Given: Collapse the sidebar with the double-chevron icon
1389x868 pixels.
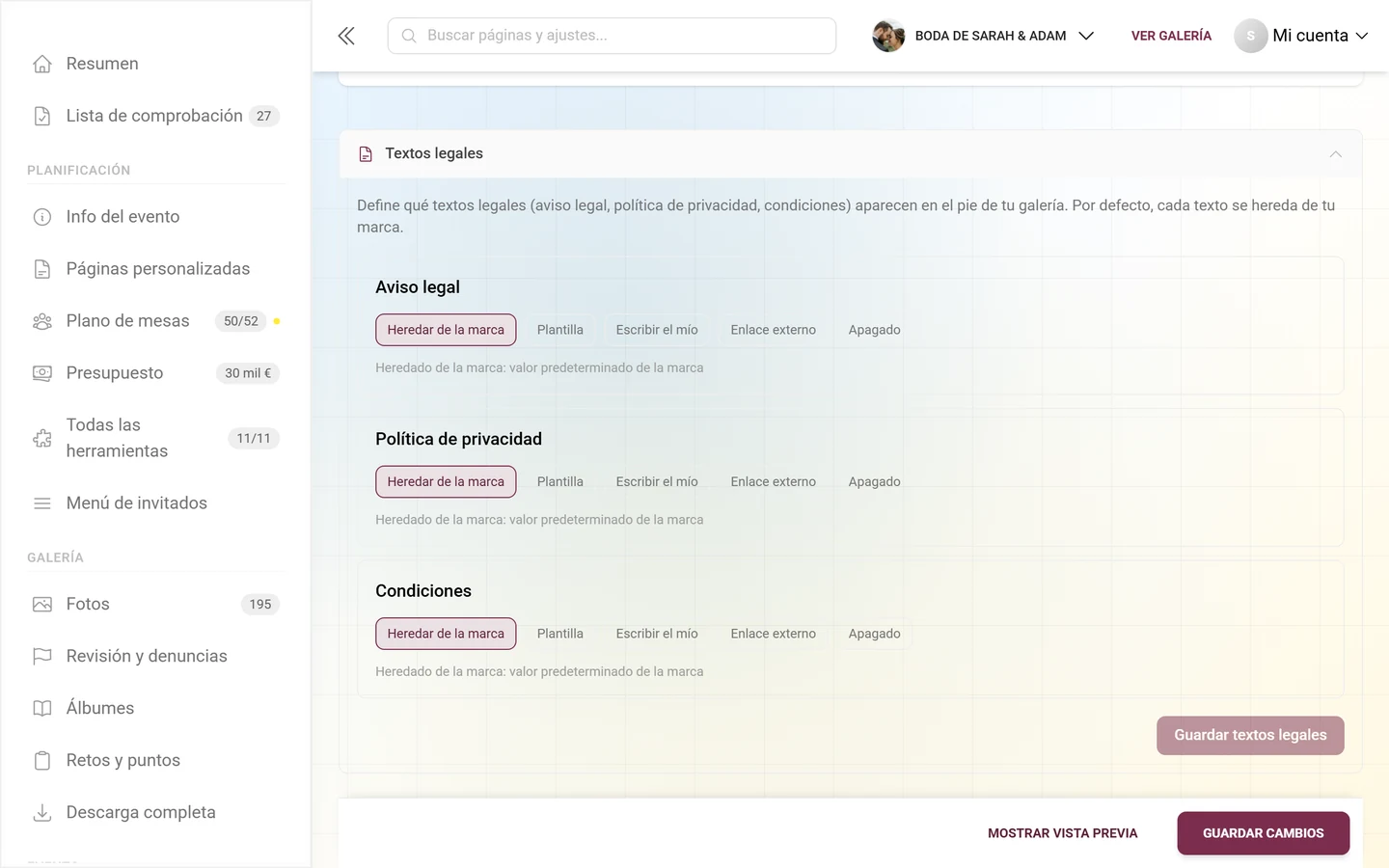Looking at the screenshot, I should coord(346,36).
